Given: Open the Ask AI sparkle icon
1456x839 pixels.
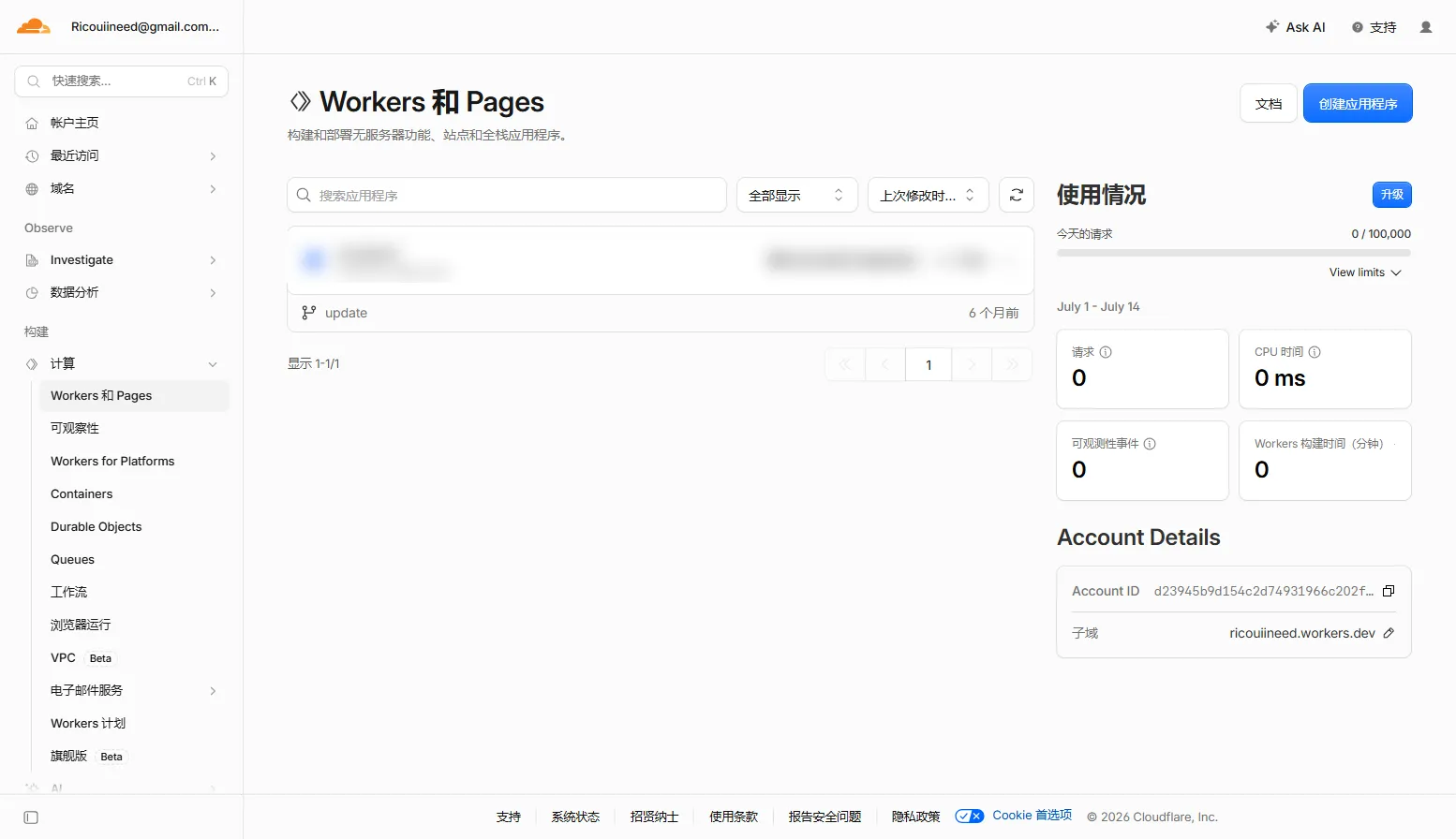Looking at the screenshot, I should click(x=1271, y=27).
